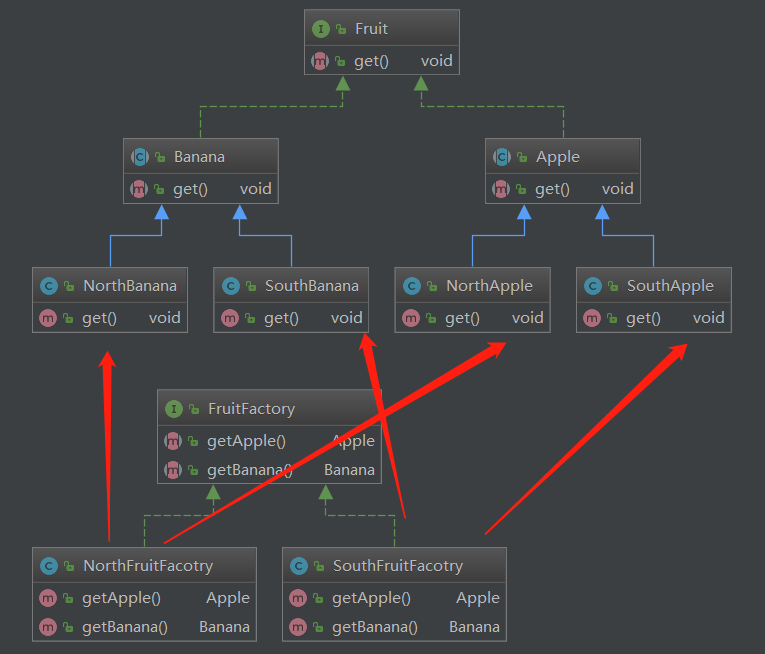The image size is (765, 654).
Task: Click the method icon of Fruit get()
Action: (320, 61)
